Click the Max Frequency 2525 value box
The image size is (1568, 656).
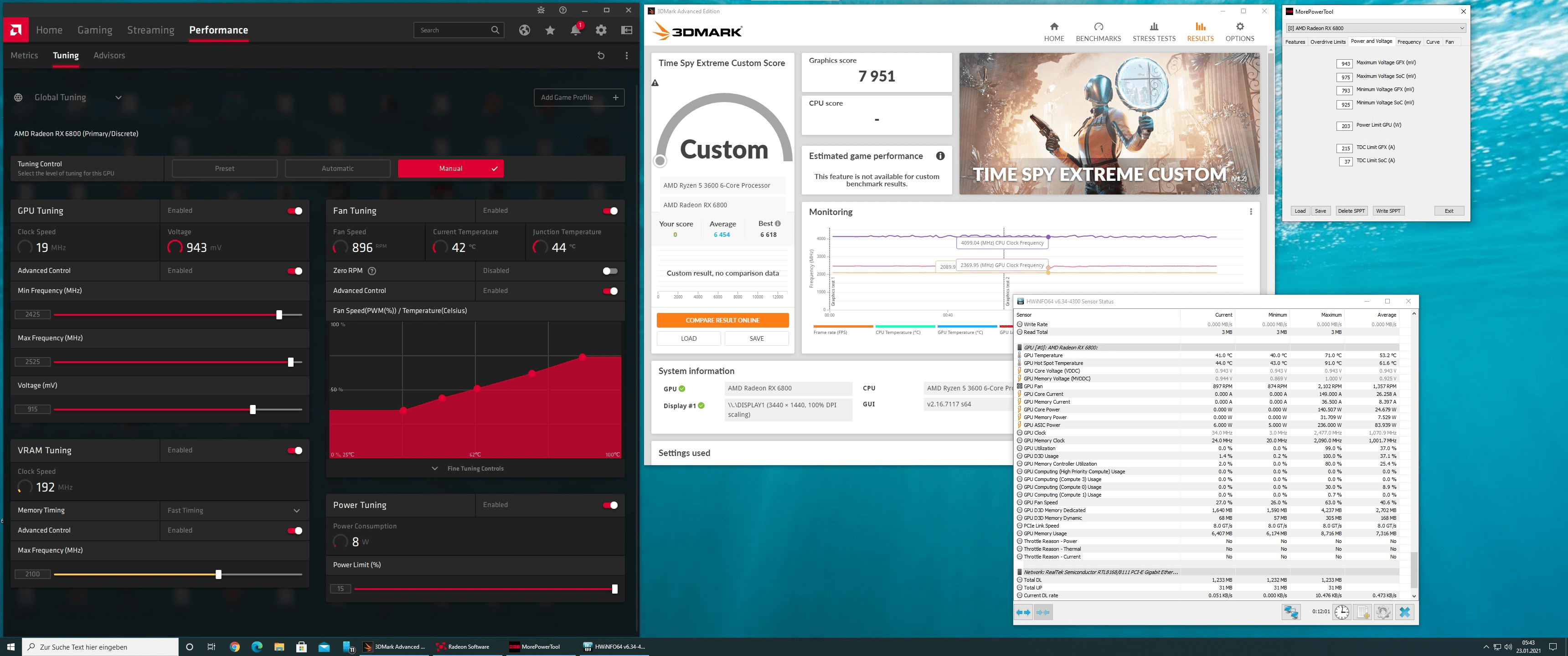point(32,362)
